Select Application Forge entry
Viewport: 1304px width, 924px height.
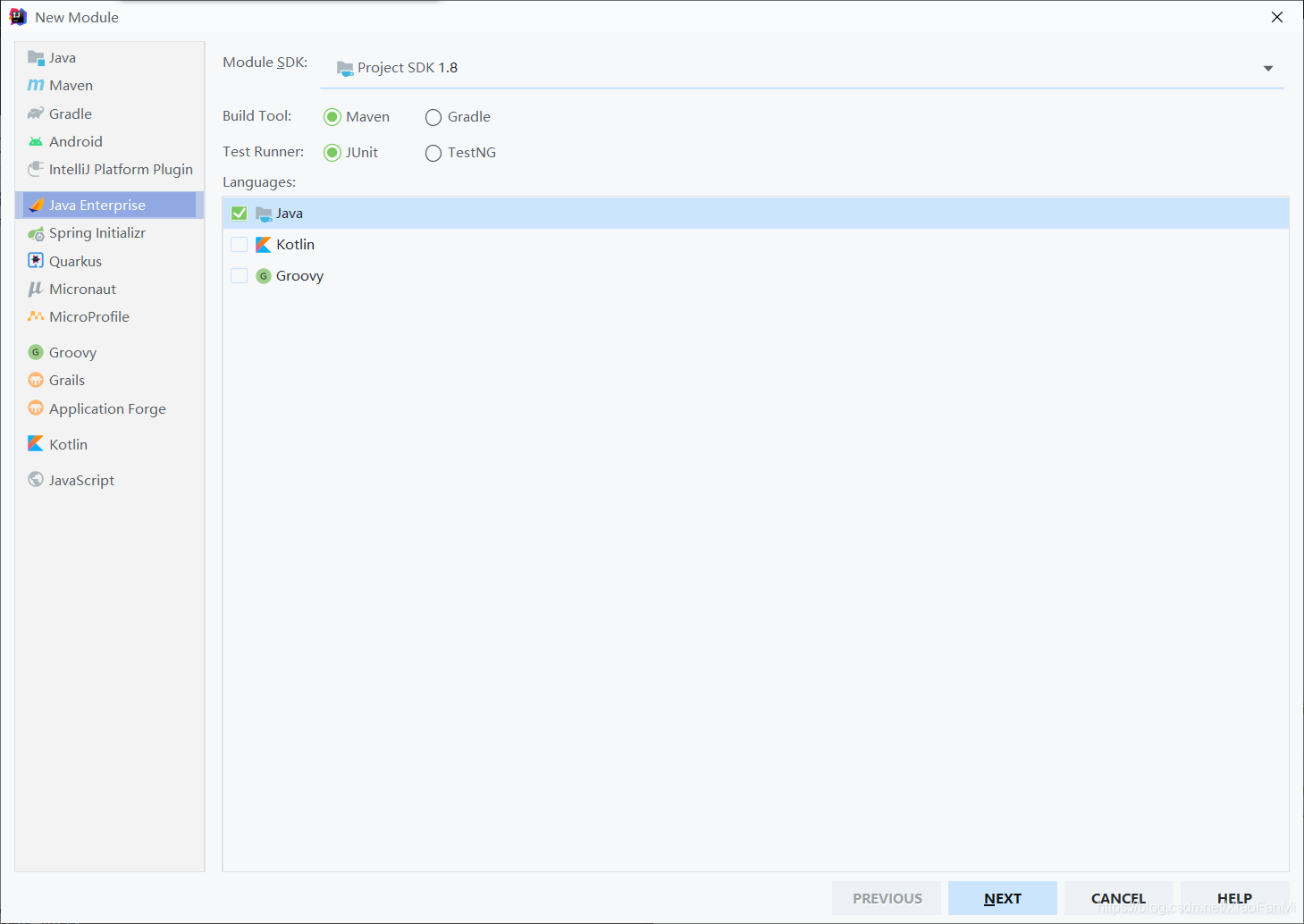point(109,408)
